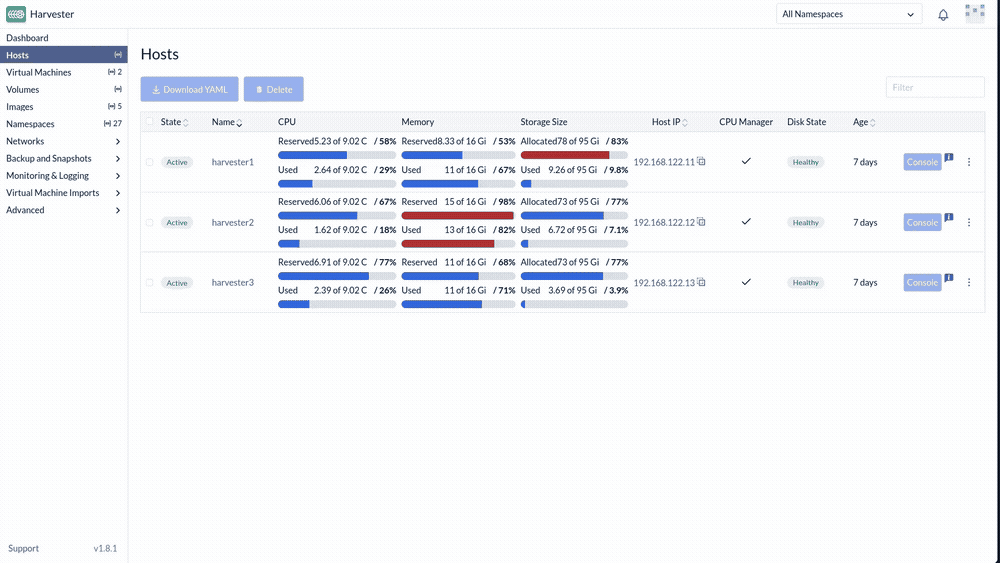Go to Dashboard in sidebar
This screenshot has height=563, width=1000.
click(x=27, y=38)
